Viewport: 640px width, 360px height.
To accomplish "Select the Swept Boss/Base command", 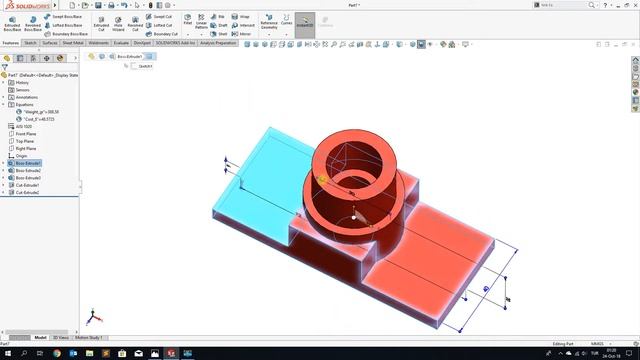I will click(x=63, y=17).
